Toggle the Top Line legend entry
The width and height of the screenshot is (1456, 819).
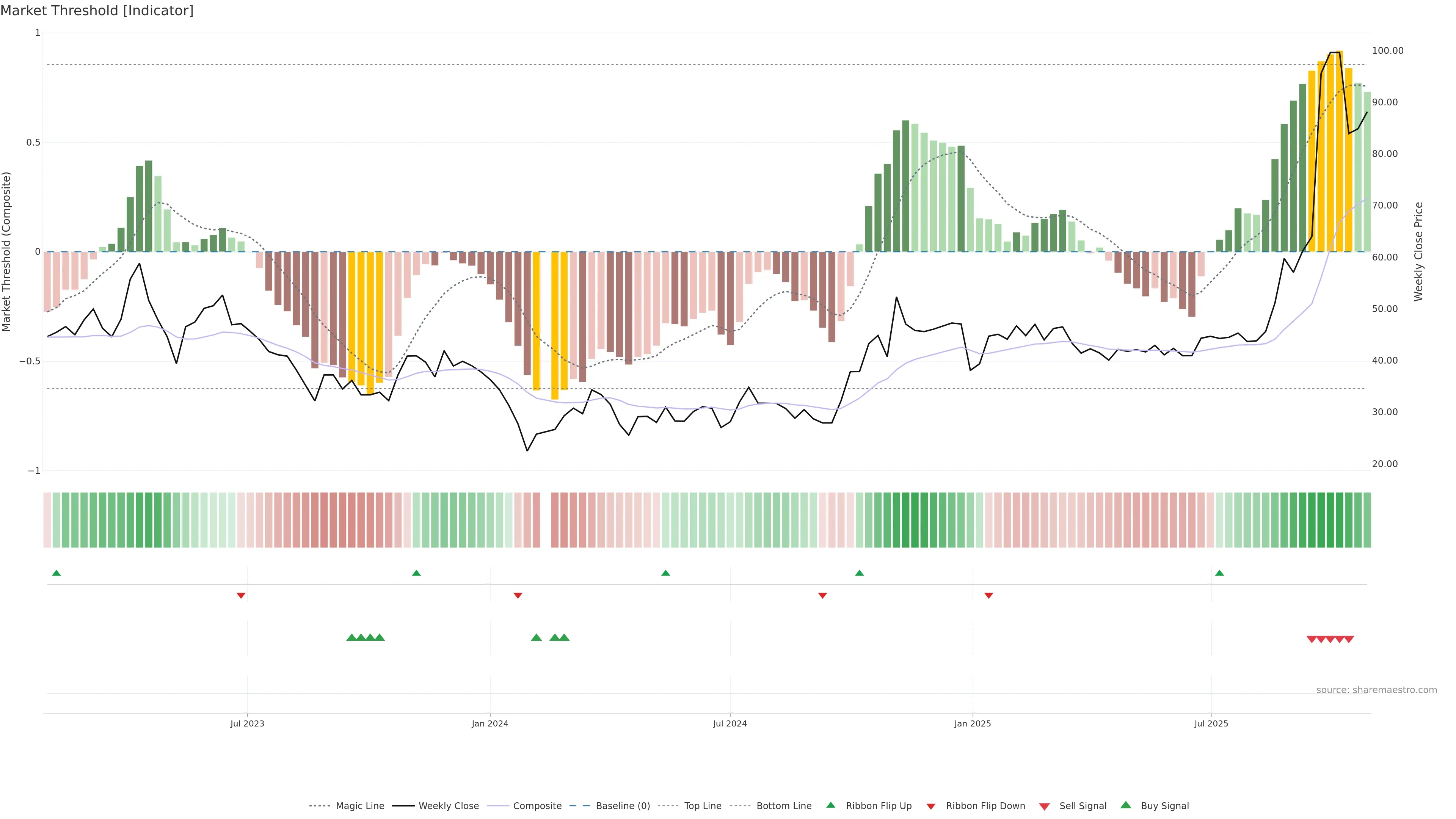coord(702,806)
